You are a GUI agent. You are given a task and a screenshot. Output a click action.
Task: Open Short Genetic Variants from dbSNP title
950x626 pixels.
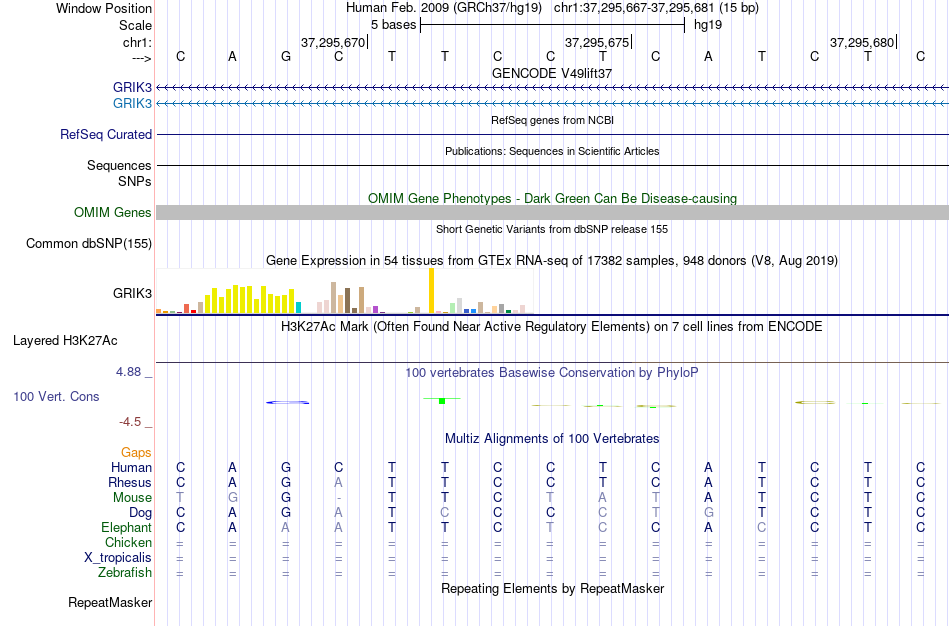coord(552,229)
